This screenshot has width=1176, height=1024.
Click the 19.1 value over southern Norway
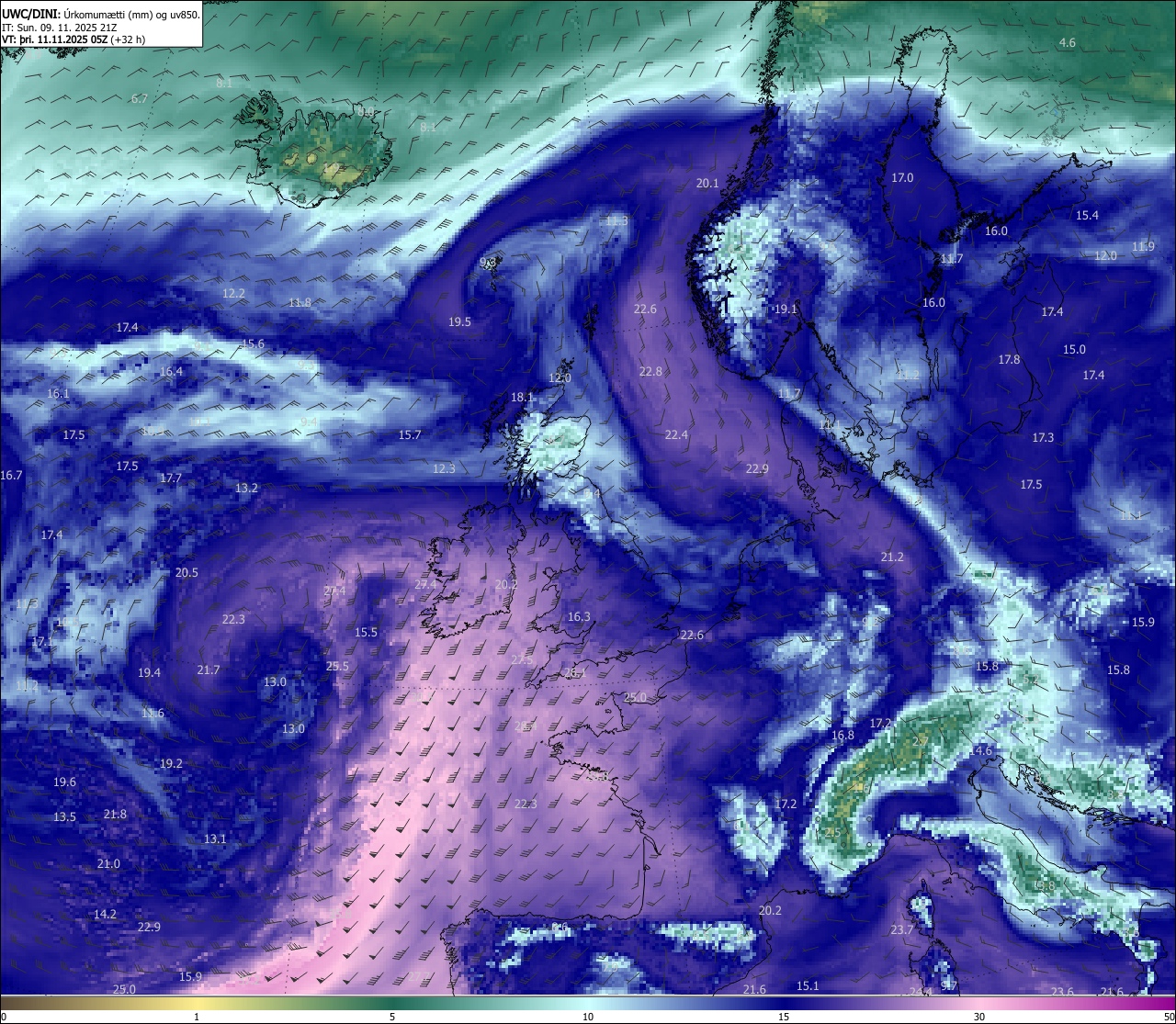[x=786, y=309]
